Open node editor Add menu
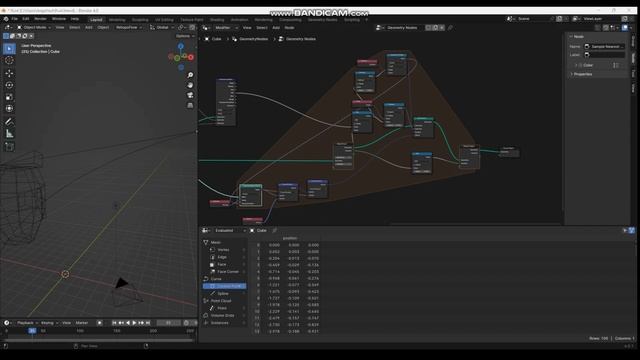The image size is (640, 360). coord(276,28)
